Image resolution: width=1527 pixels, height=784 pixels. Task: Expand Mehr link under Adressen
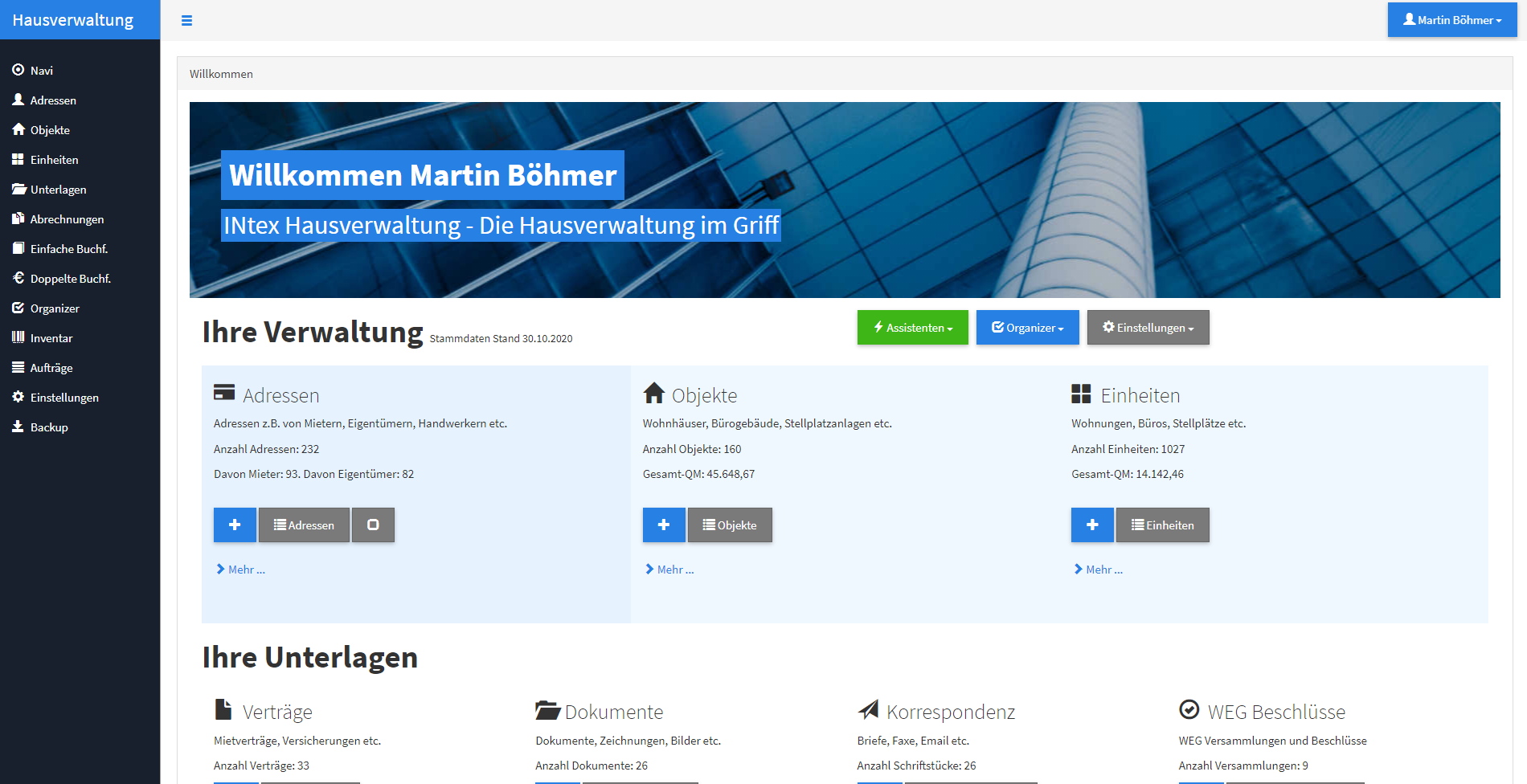pos(240,570)
